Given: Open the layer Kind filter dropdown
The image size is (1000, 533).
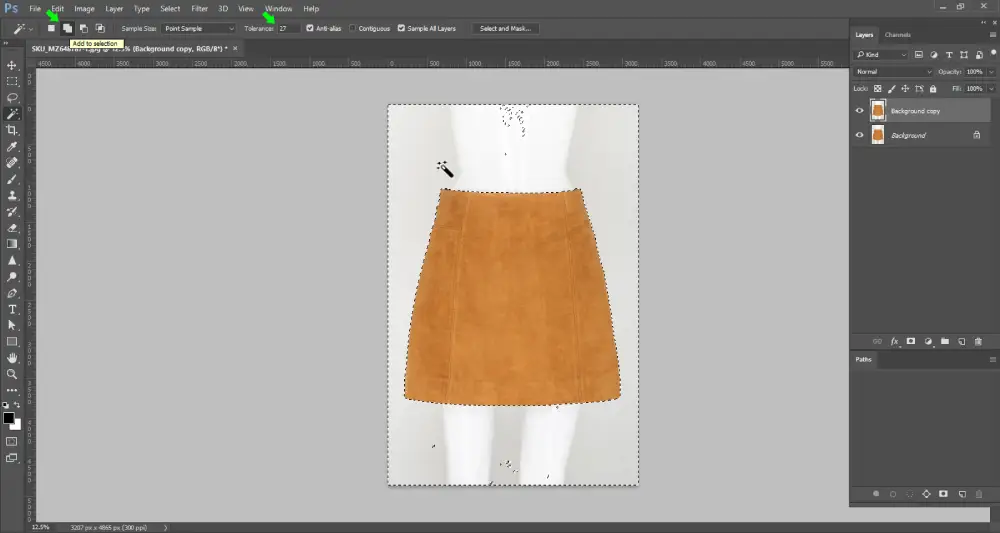Looking at the screenshot, I should pyautogui.click(x=881, y=55).
